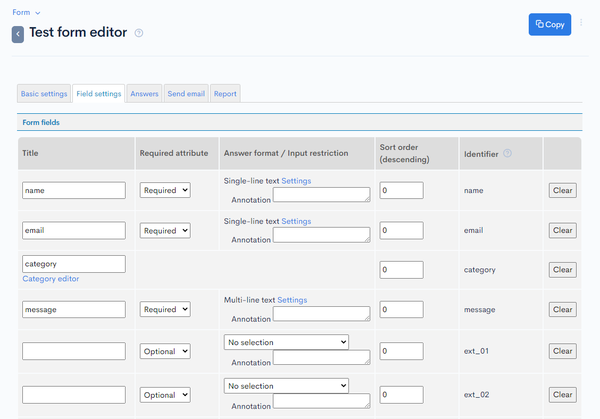Screen dimensions: 600x419
Task: Open the three-dot more options menu
Action: coord(581,23)
